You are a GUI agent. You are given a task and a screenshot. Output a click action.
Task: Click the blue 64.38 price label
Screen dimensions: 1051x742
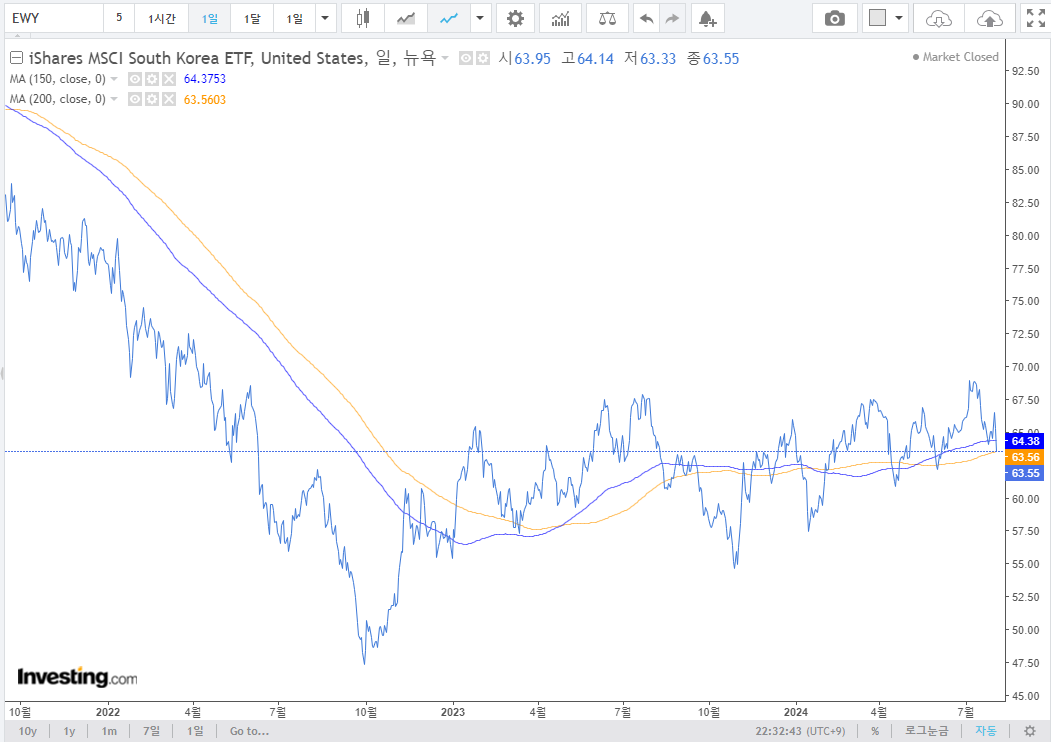tap(1025, 440)
